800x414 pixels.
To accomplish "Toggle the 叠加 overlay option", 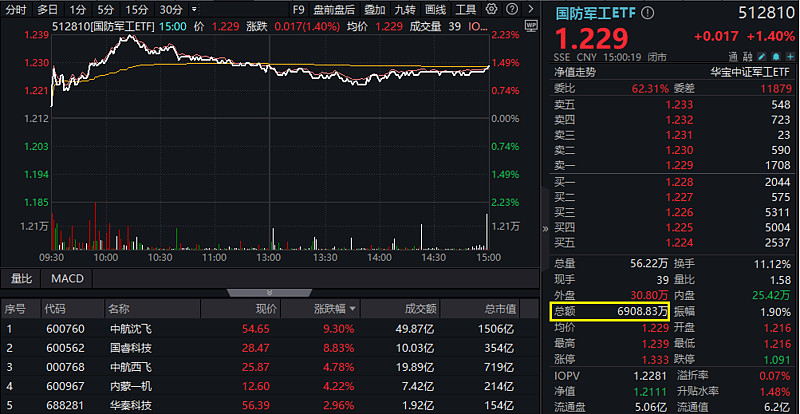I will (375, 9).
